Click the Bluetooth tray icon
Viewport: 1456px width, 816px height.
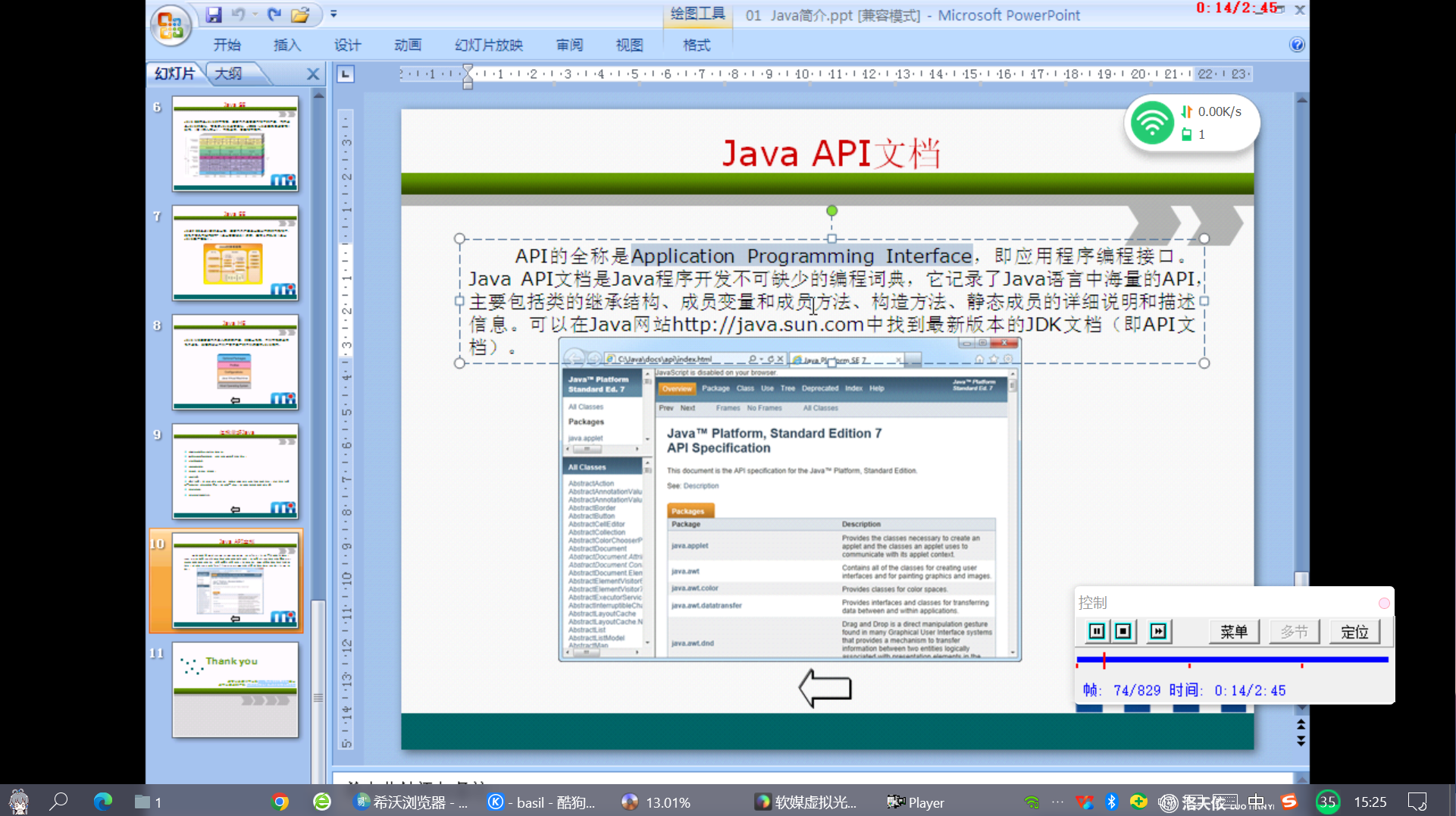[1111, 802]
